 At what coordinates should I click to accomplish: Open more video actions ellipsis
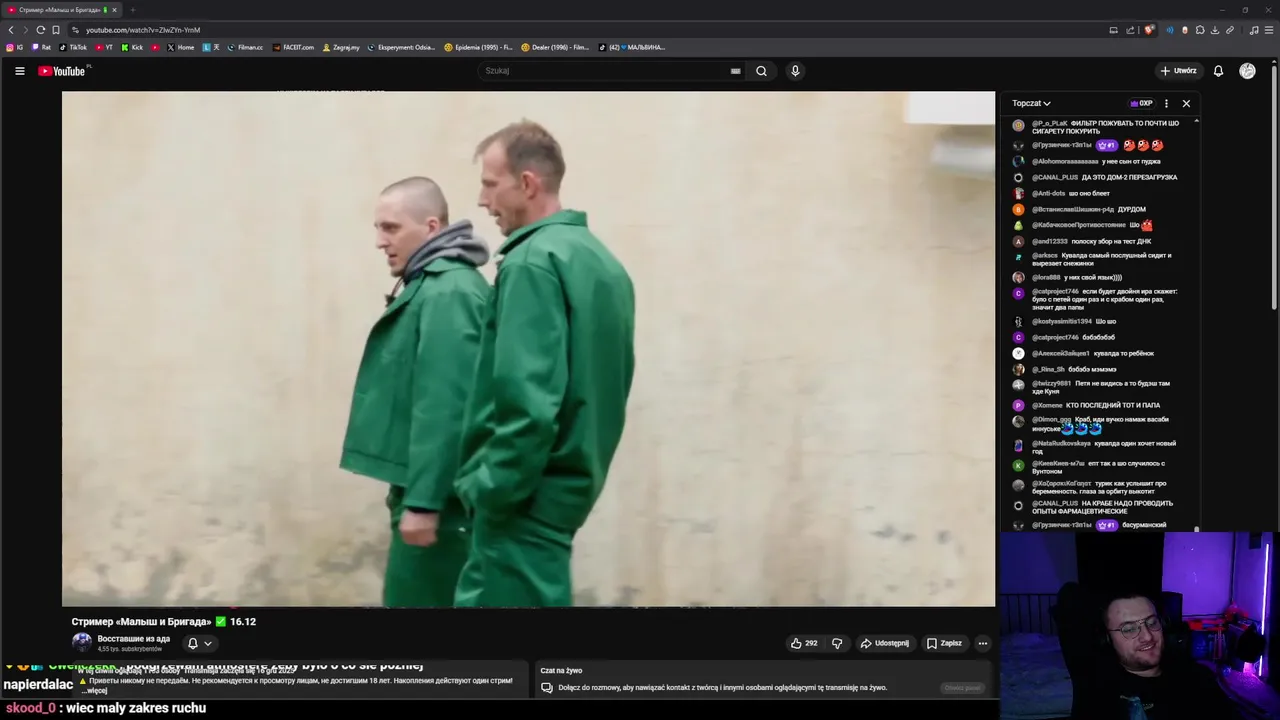point(983,643)
